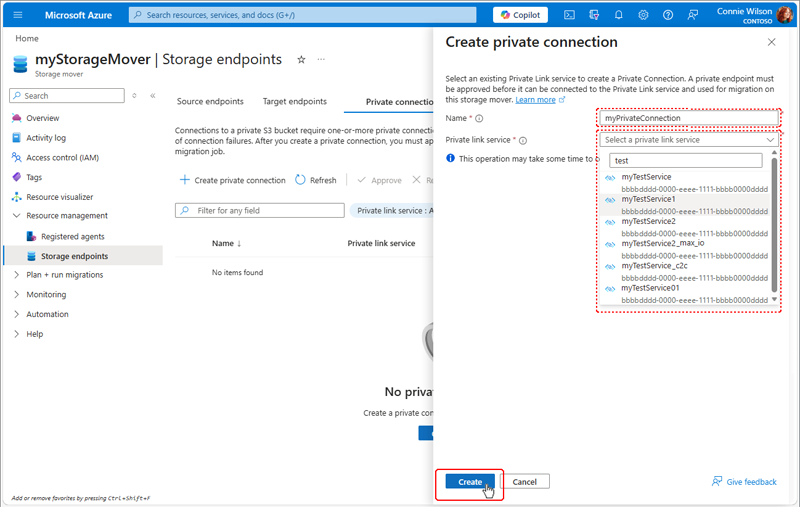Open the top bar feedback icon
This screenshot has height=507, width=800.
[692, 15]
